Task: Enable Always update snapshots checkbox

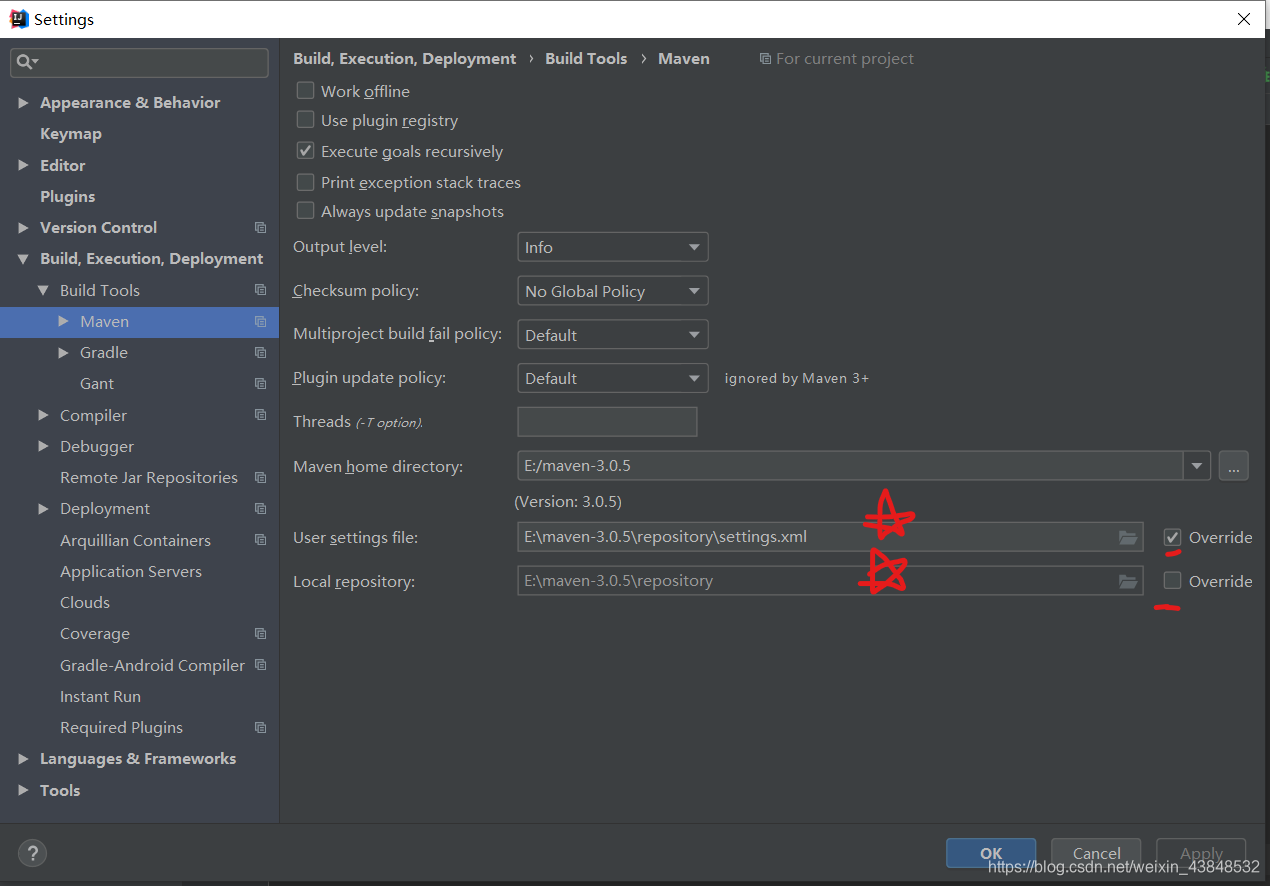Action: [x=306, y=211]
